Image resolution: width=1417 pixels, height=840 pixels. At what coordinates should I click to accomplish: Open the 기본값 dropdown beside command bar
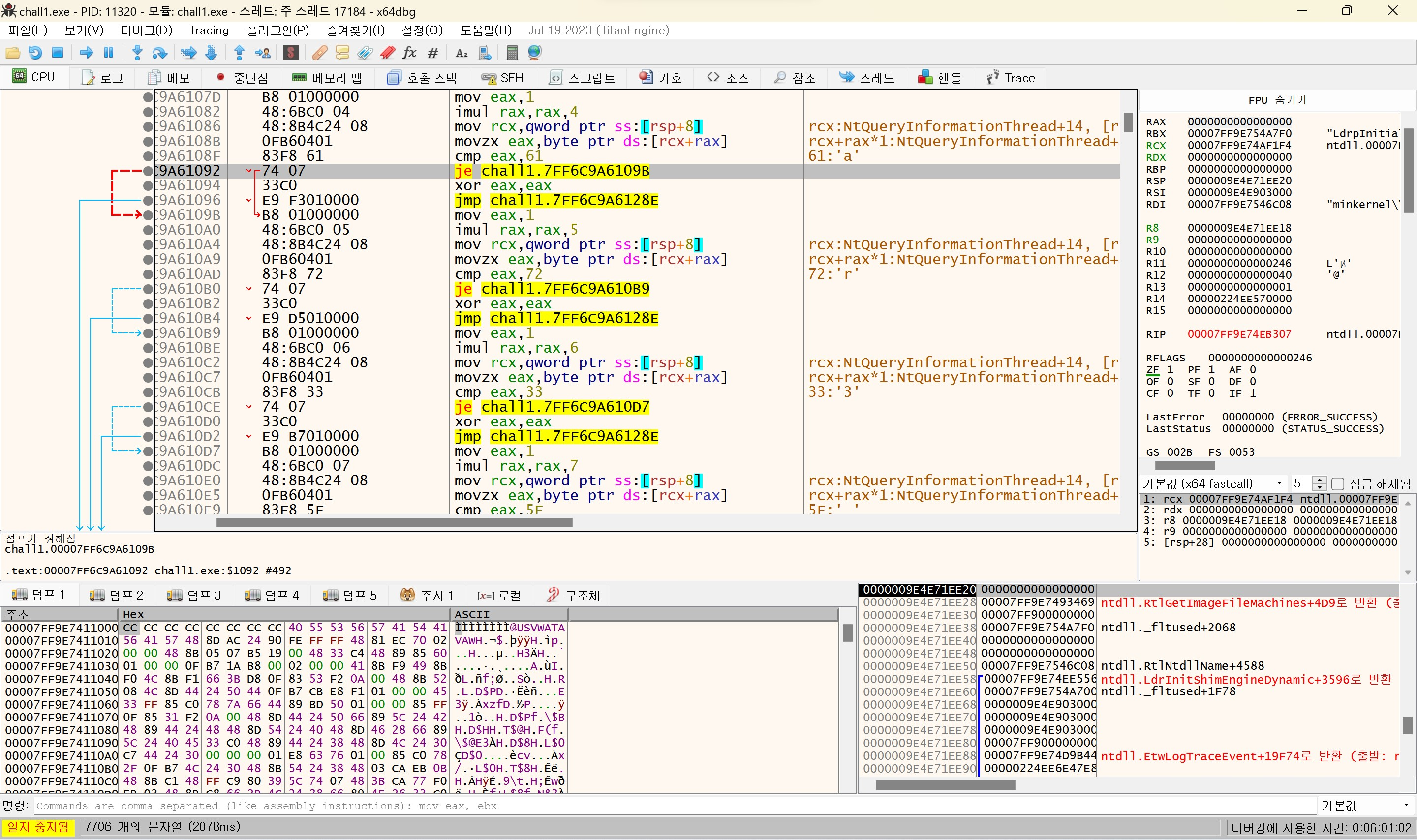coord(1364,806)
